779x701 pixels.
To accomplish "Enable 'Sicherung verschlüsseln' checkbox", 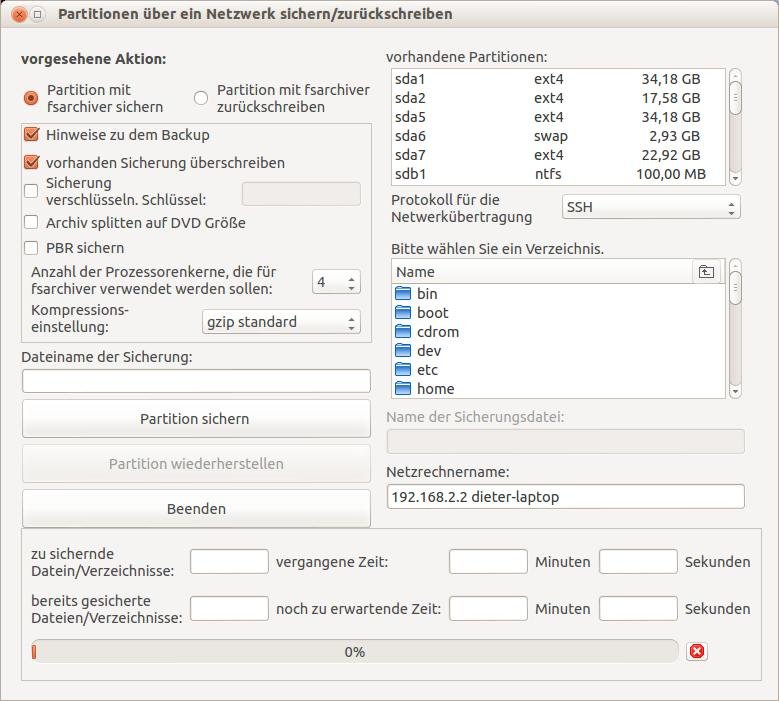I will click(x=31, y=191).
